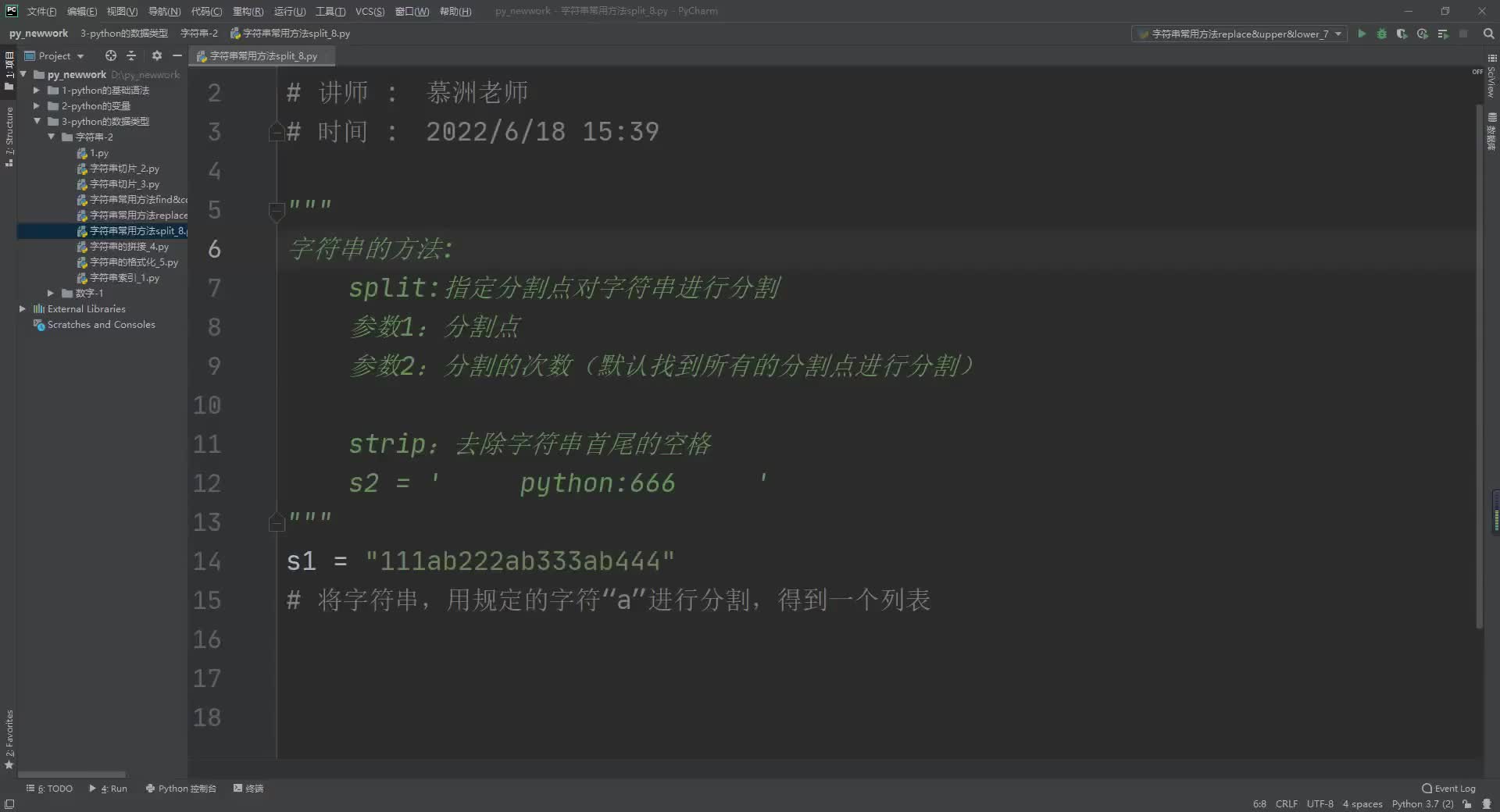Open the TODO tool window
This screenshot has height=812, width=1500.
click(x=49, y=789)
